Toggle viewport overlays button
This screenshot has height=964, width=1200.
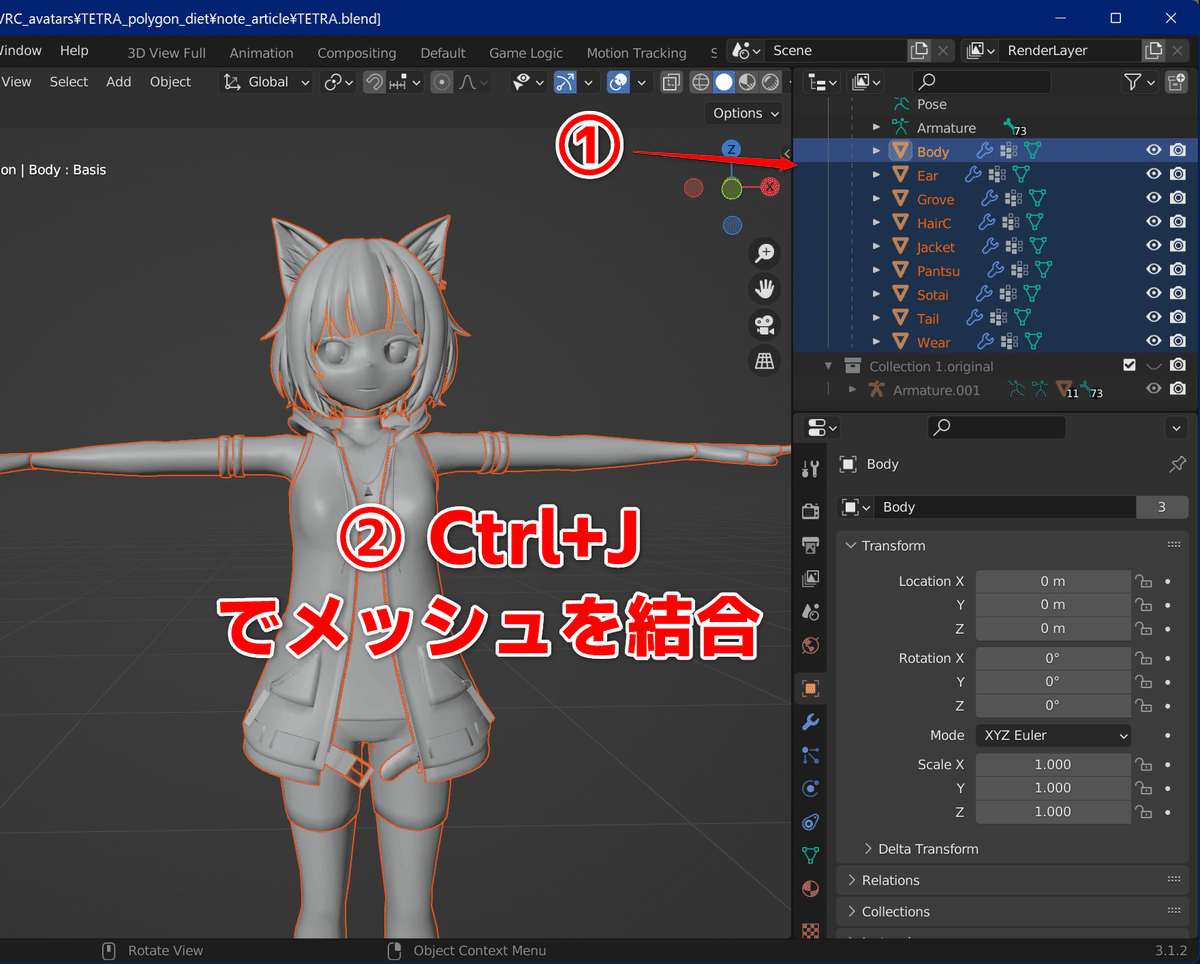pyautogui.click(x=619, y=82)
